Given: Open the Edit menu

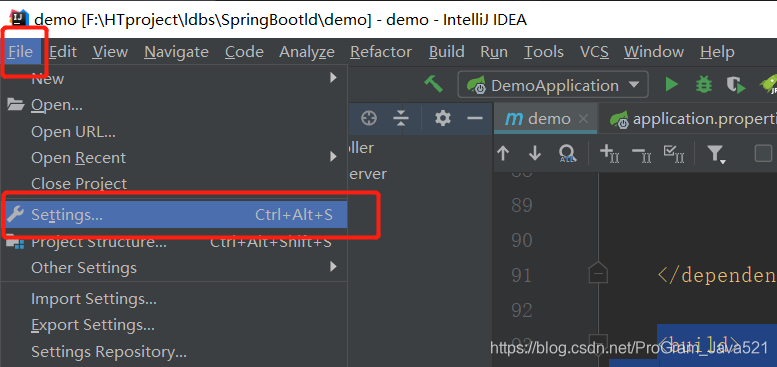Looking at the screenshot, I should (x=63, y=52).
